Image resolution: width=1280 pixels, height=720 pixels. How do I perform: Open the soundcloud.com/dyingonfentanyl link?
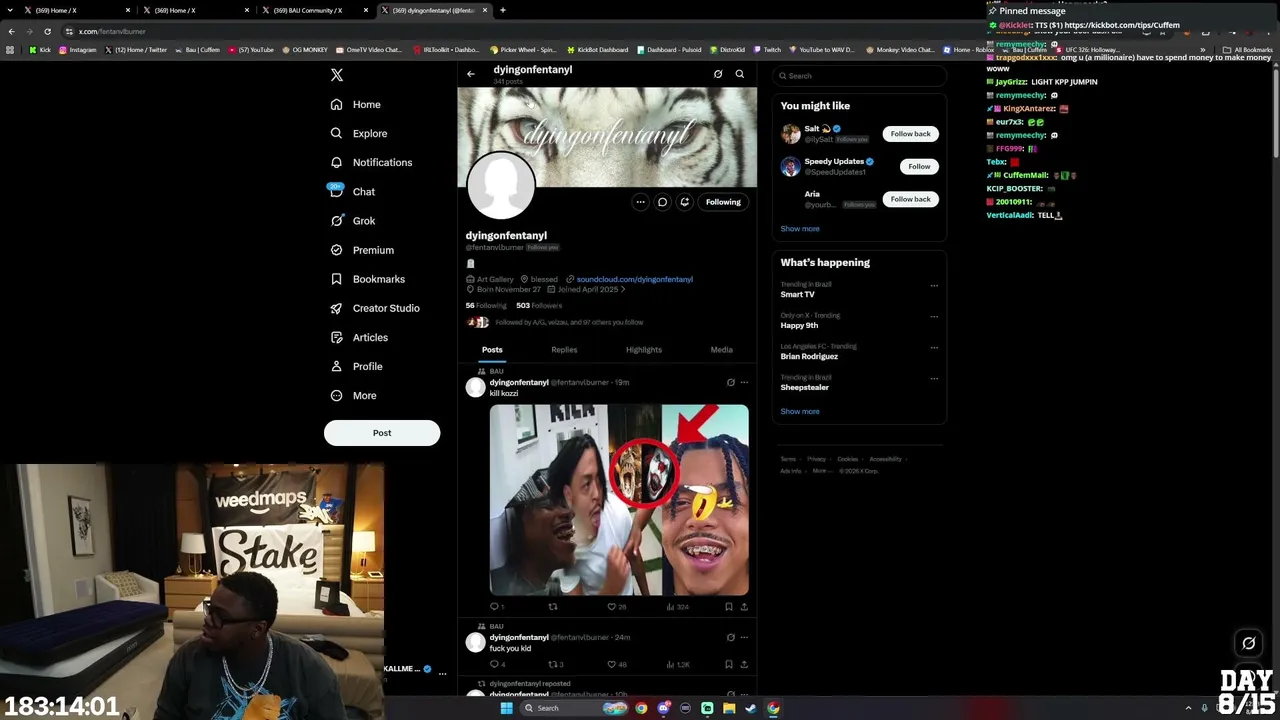point(634,280)
